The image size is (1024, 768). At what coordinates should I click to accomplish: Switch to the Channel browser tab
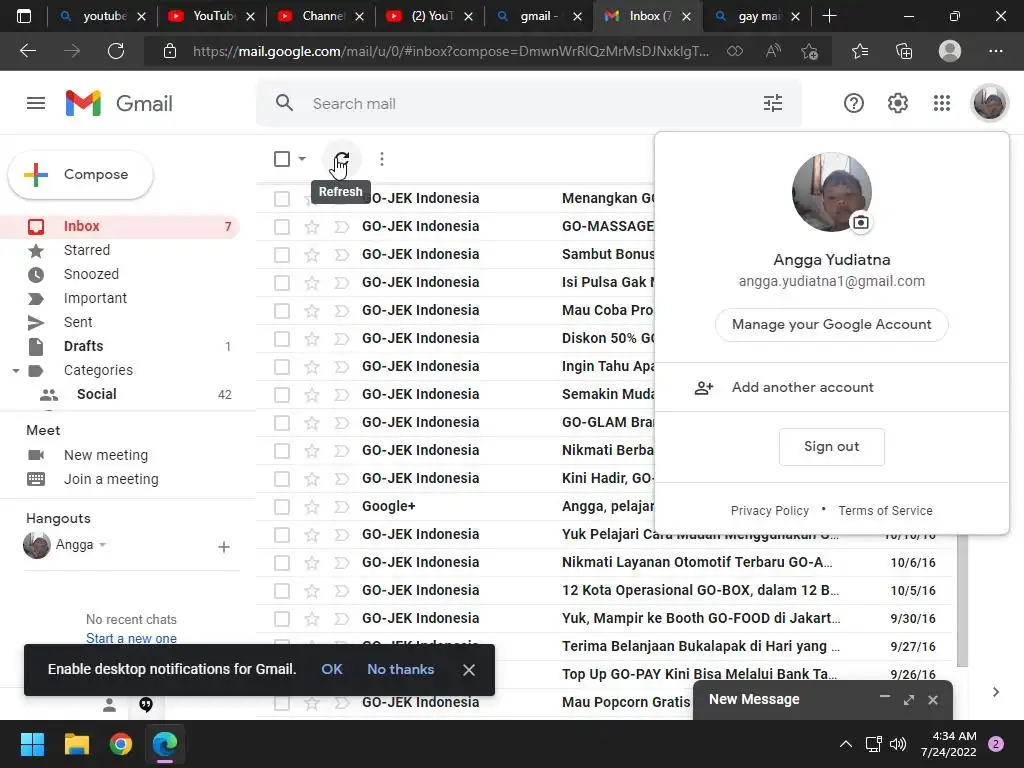[319, 16]
